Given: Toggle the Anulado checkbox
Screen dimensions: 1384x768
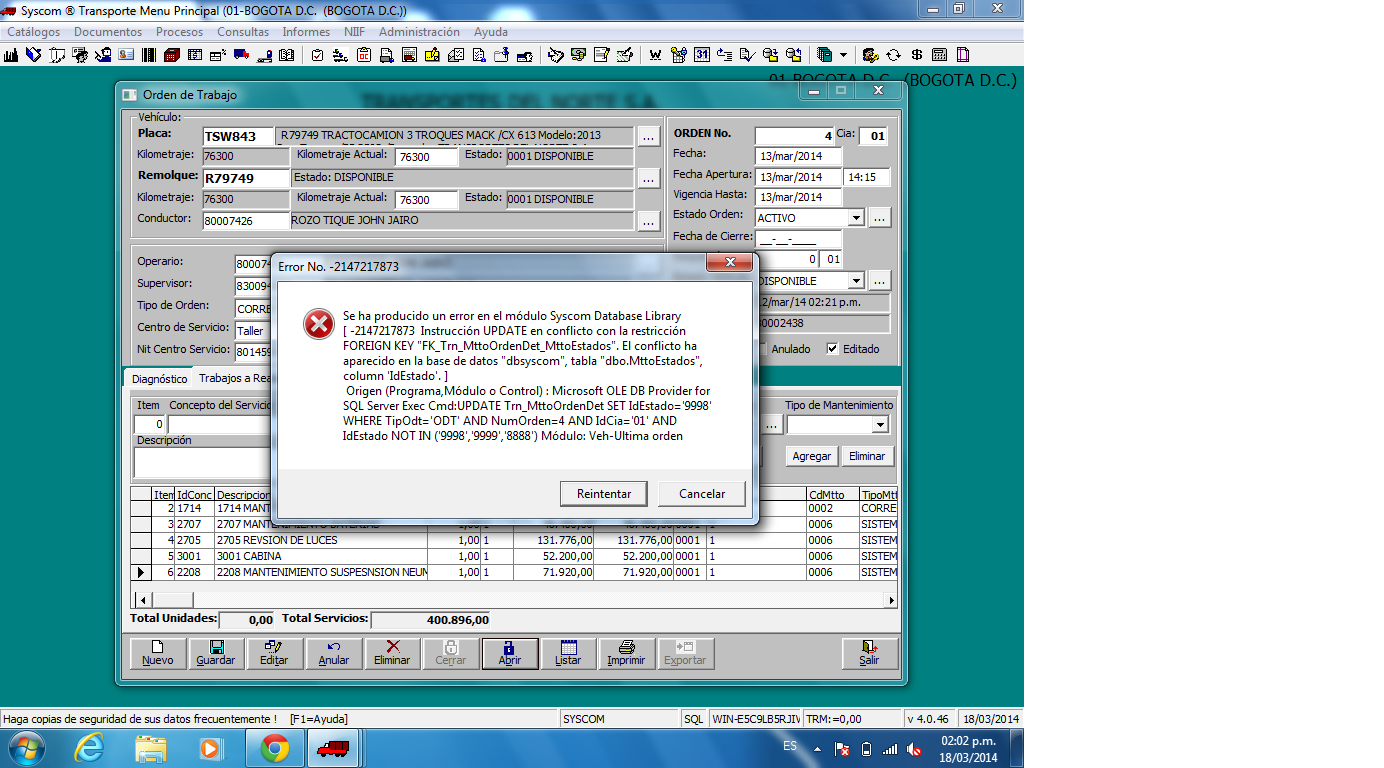Looking at the screenshot, I should (x=763, y=349).
